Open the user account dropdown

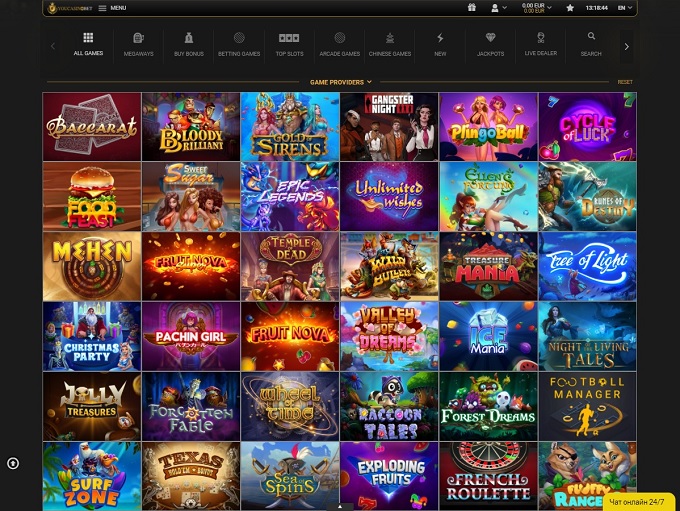(496, 7)
